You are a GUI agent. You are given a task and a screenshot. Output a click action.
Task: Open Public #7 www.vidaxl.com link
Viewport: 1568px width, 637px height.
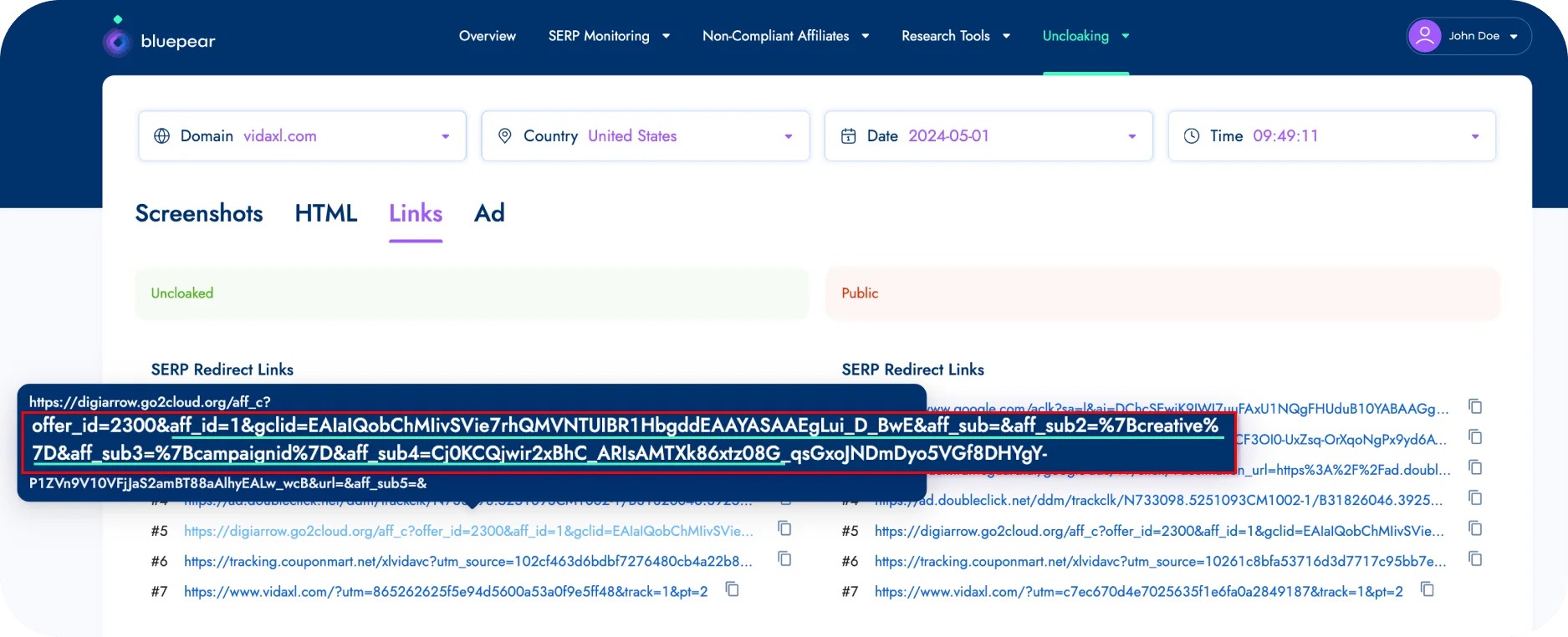(x=1139, y=592)
